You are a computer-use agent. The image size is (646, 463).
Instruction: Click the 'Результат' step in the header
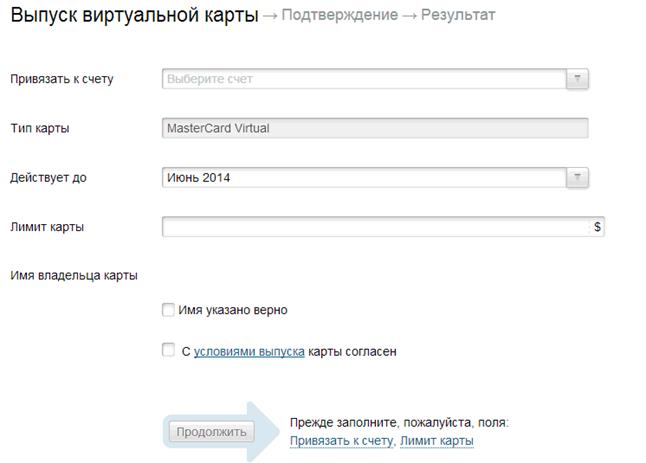[458, 15]
